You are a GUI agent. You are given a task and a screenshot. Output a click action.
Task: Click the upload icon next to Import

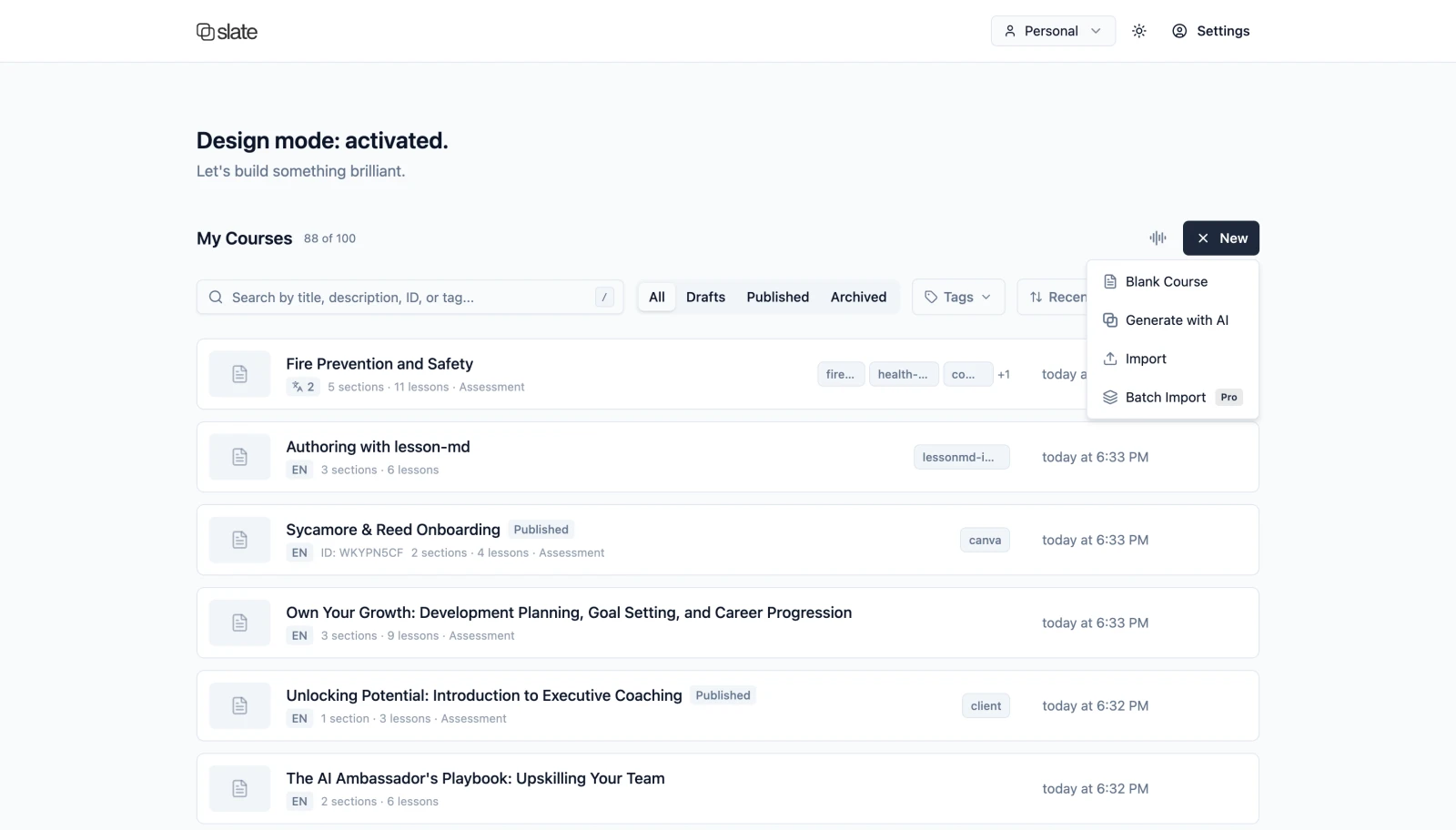(1110, 359)
